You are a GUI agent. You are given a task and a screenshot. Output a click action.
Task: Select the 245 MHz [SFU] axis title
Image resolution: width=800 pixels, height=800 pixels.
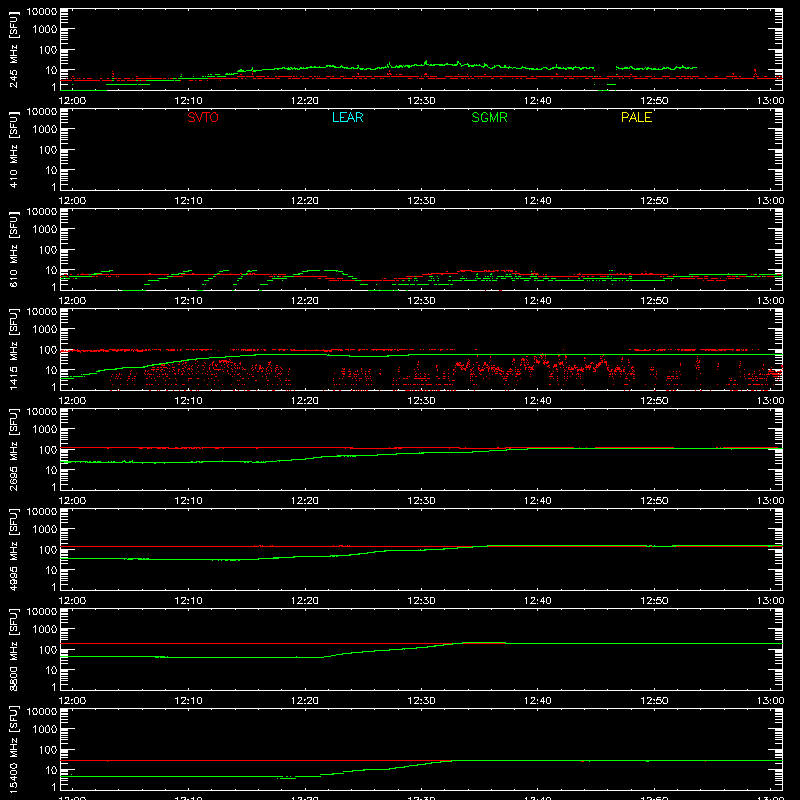click(14, 49)
